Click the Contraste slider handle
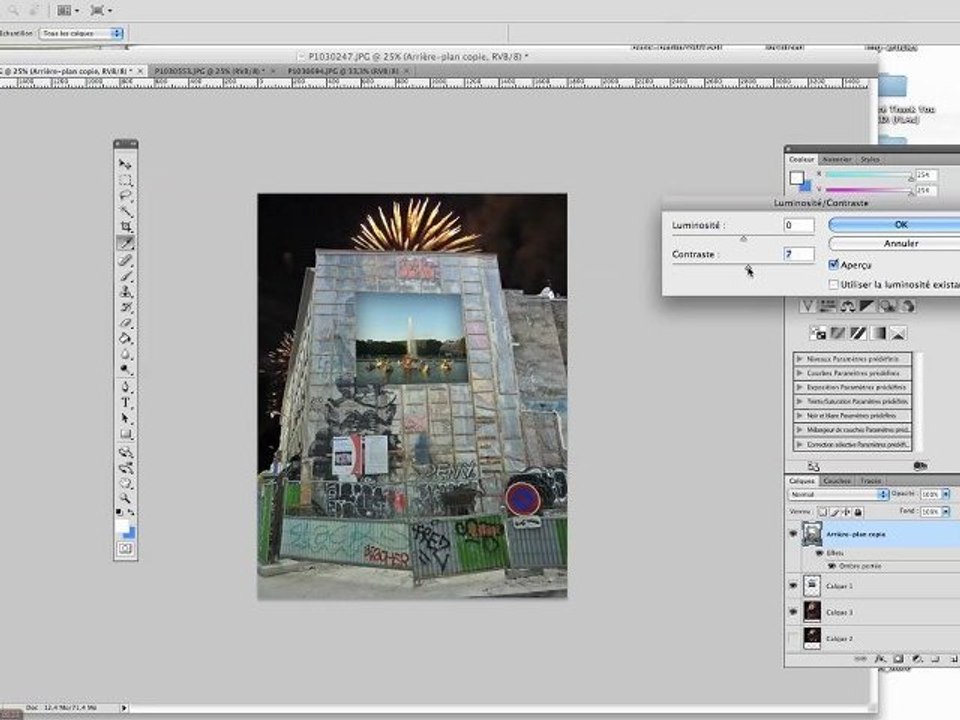This screenshot has width=960, height=720. 748,268
